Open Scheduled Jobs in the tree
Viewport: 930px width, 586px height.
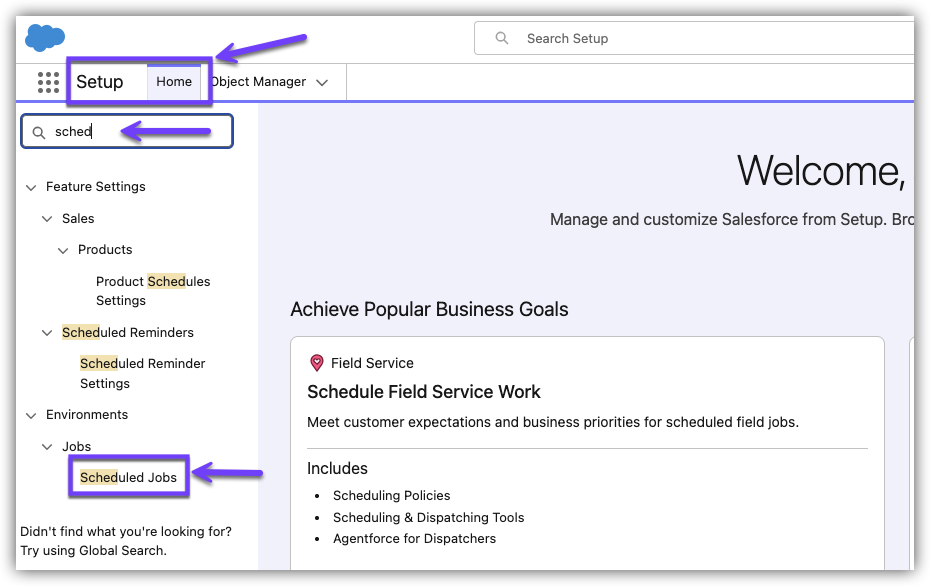click(128, 477)
